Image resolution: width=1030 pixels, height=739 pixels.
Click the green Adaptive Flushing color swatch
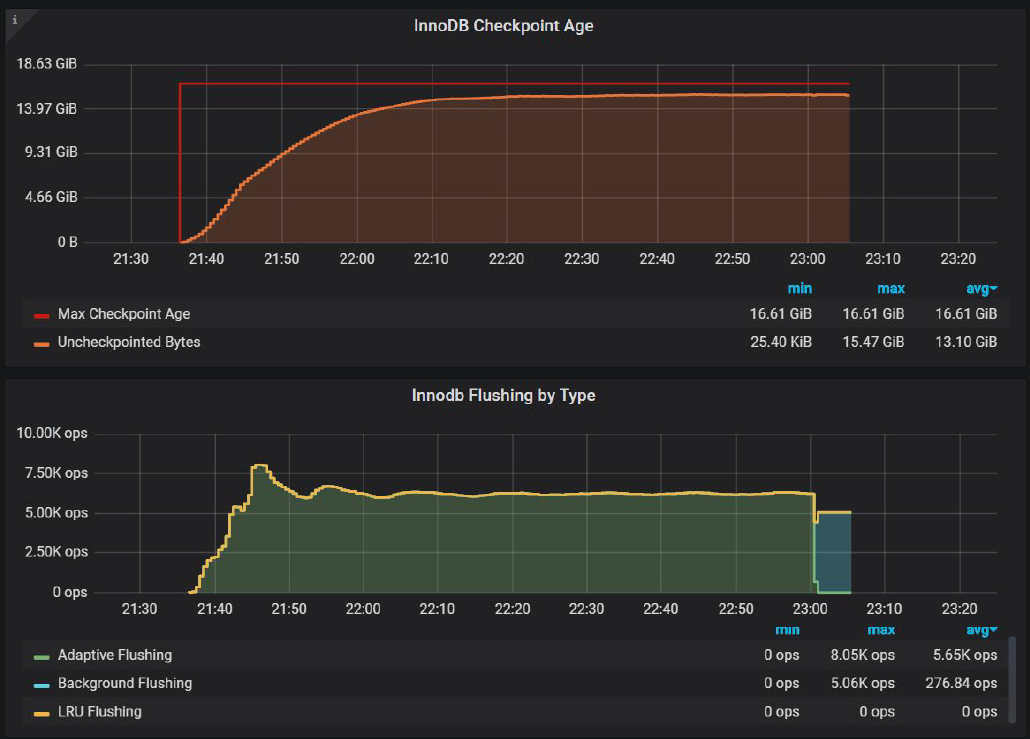coord(41,656)
